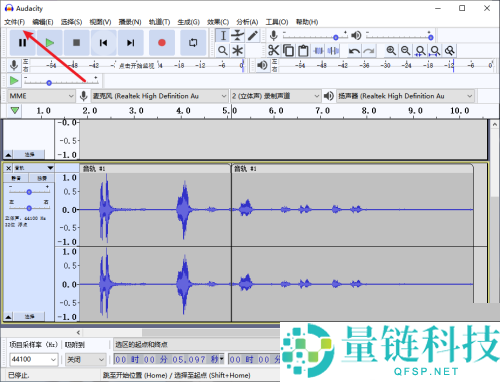Stop playback using the Stop button

point(76,43)
